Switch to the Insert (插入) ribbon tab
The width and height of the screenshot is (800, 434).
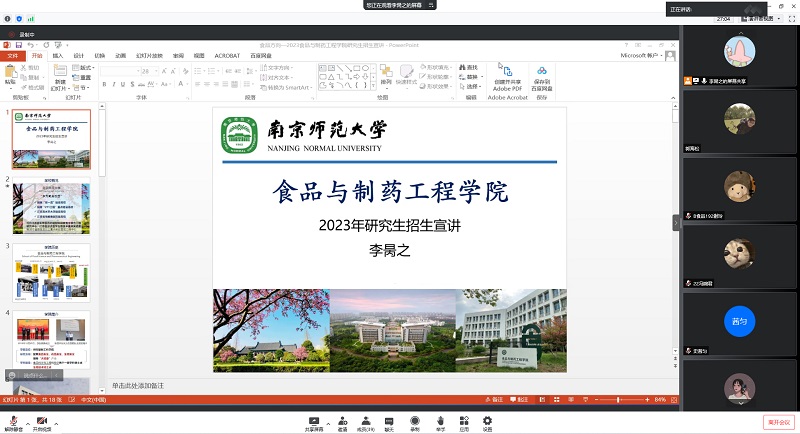[58, 56]
